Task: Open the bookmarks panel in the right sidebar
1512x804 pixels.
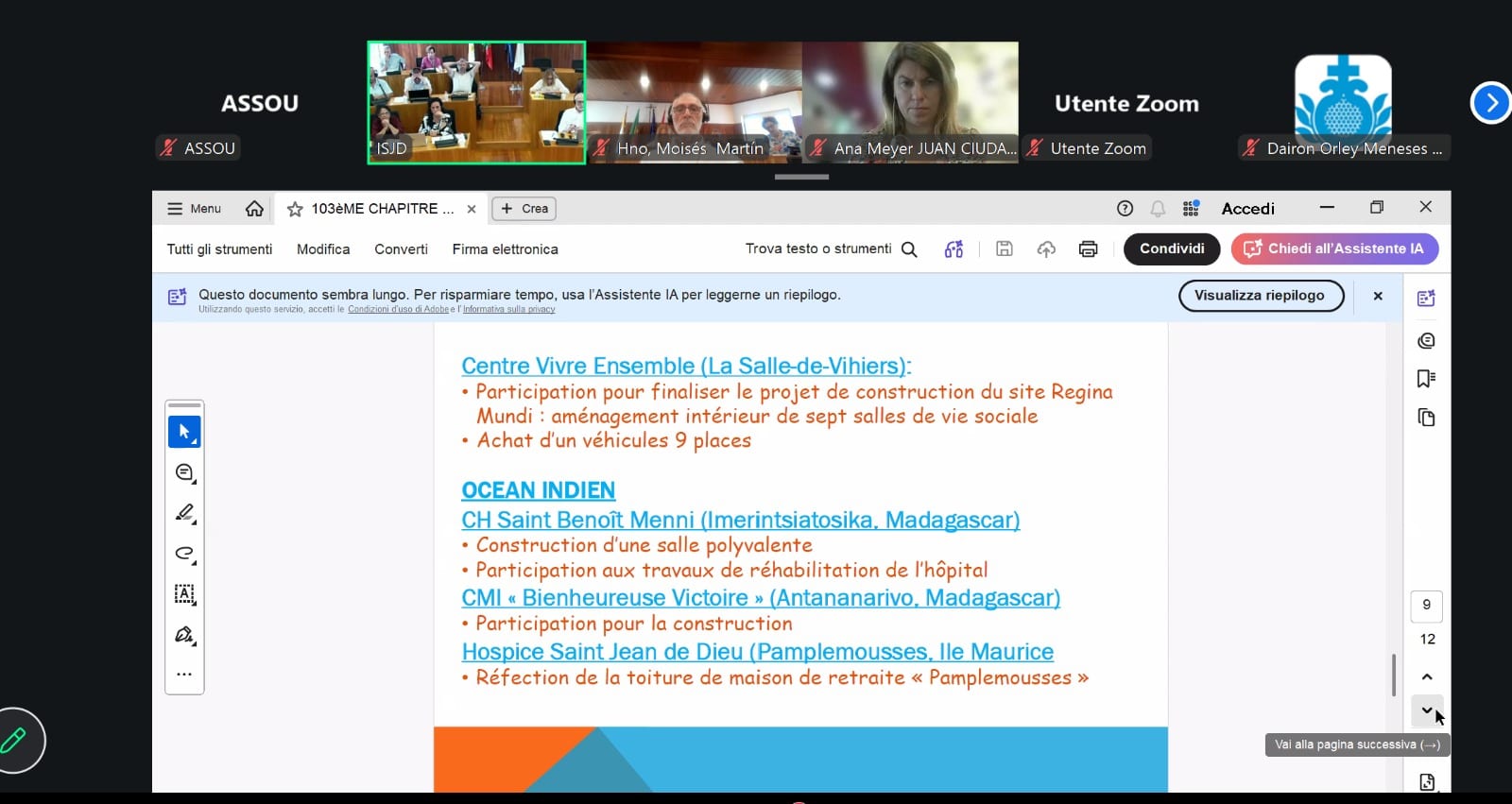Action: point(1427,379)
